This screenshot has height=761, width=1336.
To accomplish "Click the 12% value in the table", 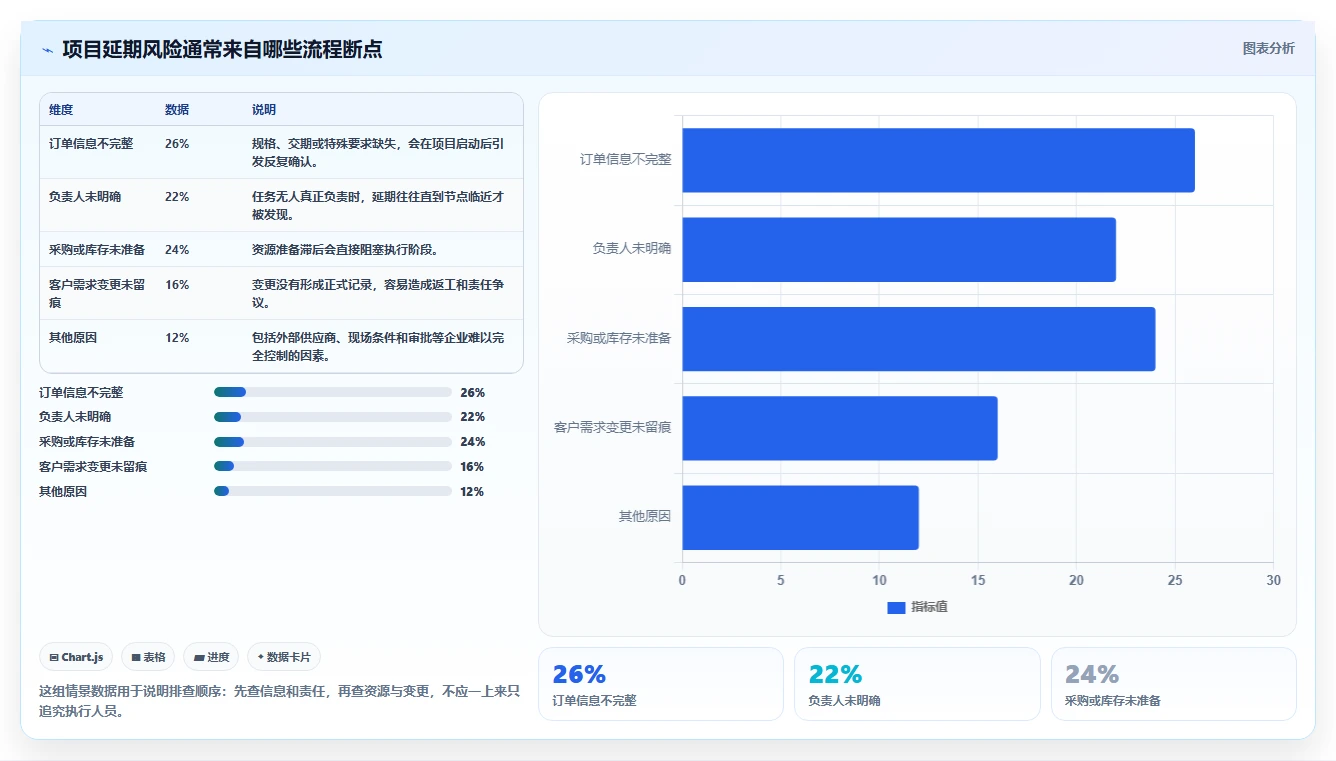I will (x=177, y=338).
